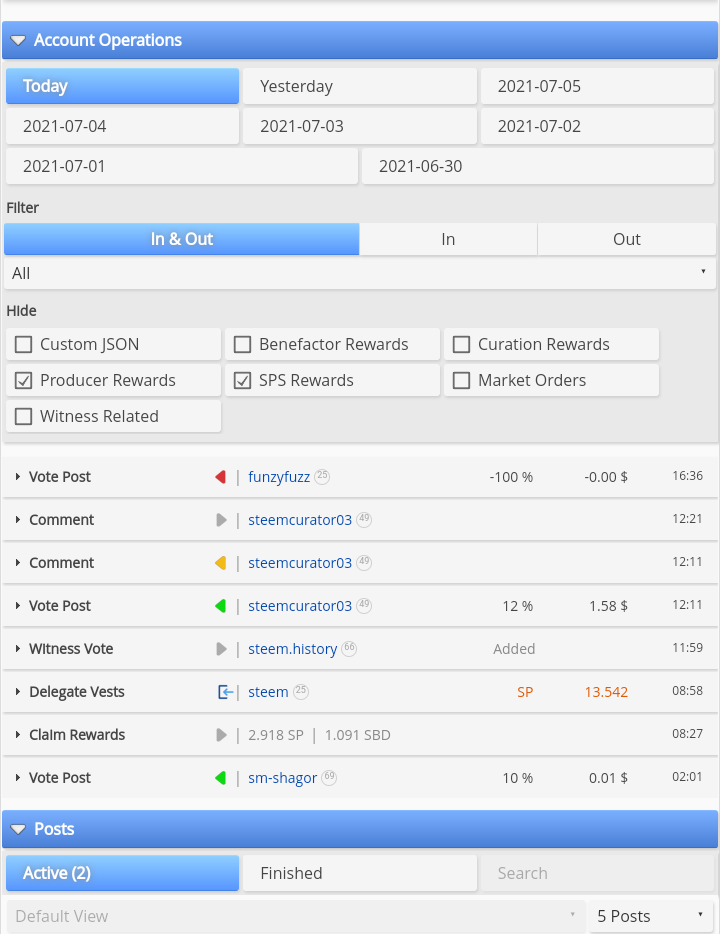Viewport: 720px width, 934px height.
Task: Select the 2021-07-02 date tab
Action: click(x=597, y=126)
